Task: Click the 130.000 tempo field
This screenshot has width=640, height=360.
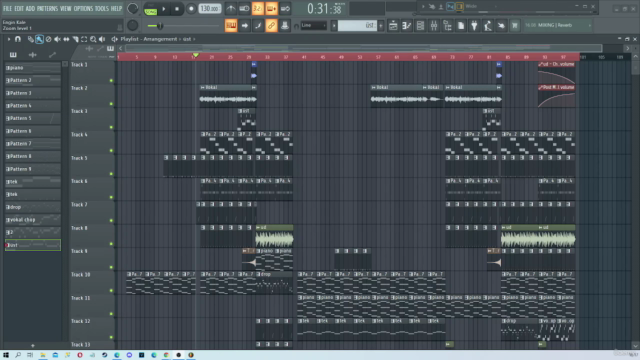Action: pyautogui.click(x=209, y=9)
